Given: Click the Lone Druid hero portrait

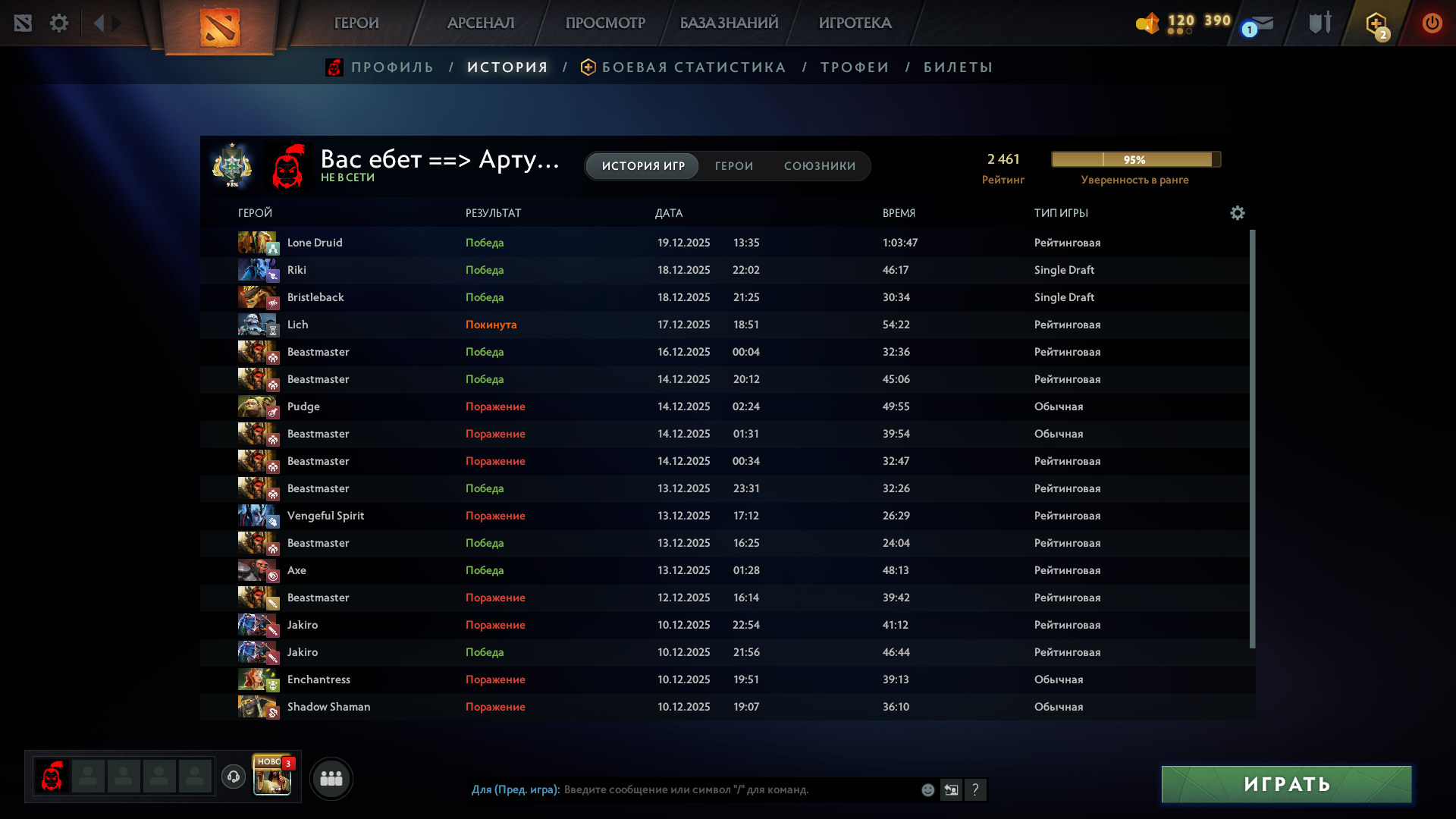Looking at the screenshot, I should point(257,243).
